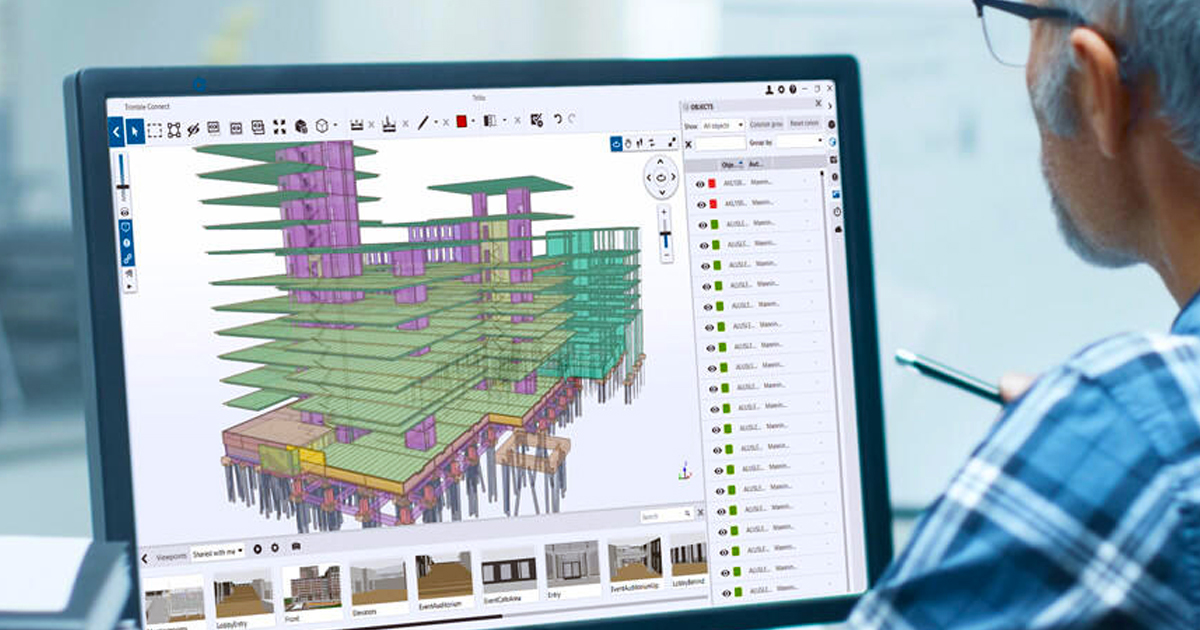The height and width of the screenshot is (630, 1200).
Task: Sort by the Obje... column header
Action: coord(732,164)
